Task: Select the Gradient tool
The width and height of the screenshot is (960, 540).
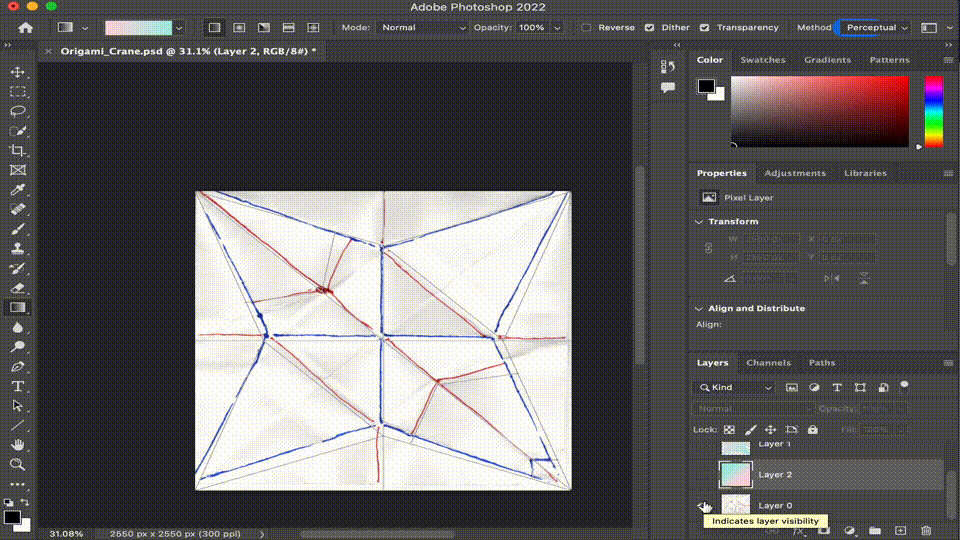Action: 18,307
